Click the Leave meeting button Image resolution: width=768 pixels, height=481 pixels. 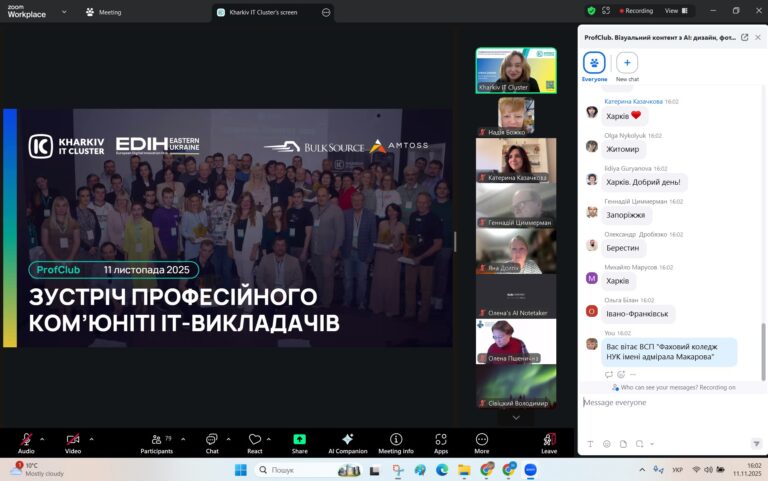549,443
